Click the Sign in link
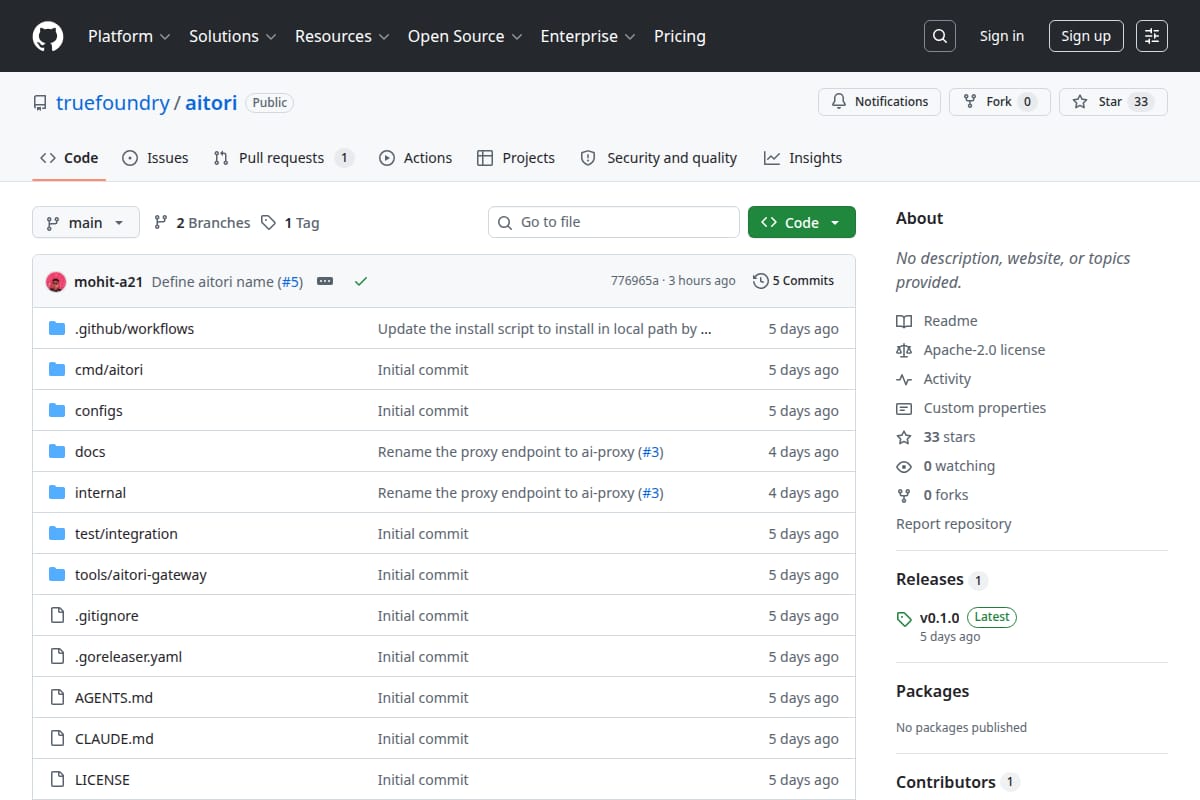Screen dimensions: 1200x800 (1002, 36)
